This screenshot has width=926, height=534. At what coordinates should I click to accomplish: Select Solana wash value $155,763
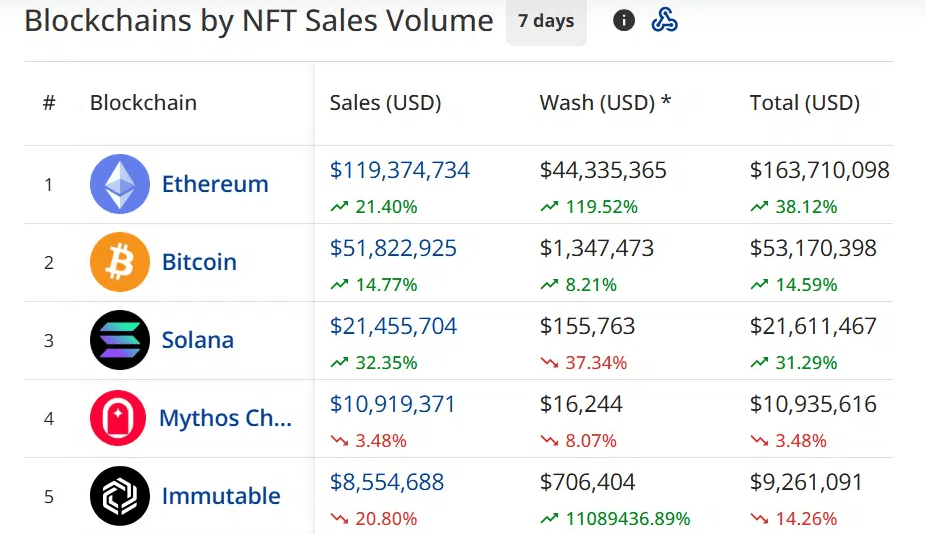coord(588,326)
